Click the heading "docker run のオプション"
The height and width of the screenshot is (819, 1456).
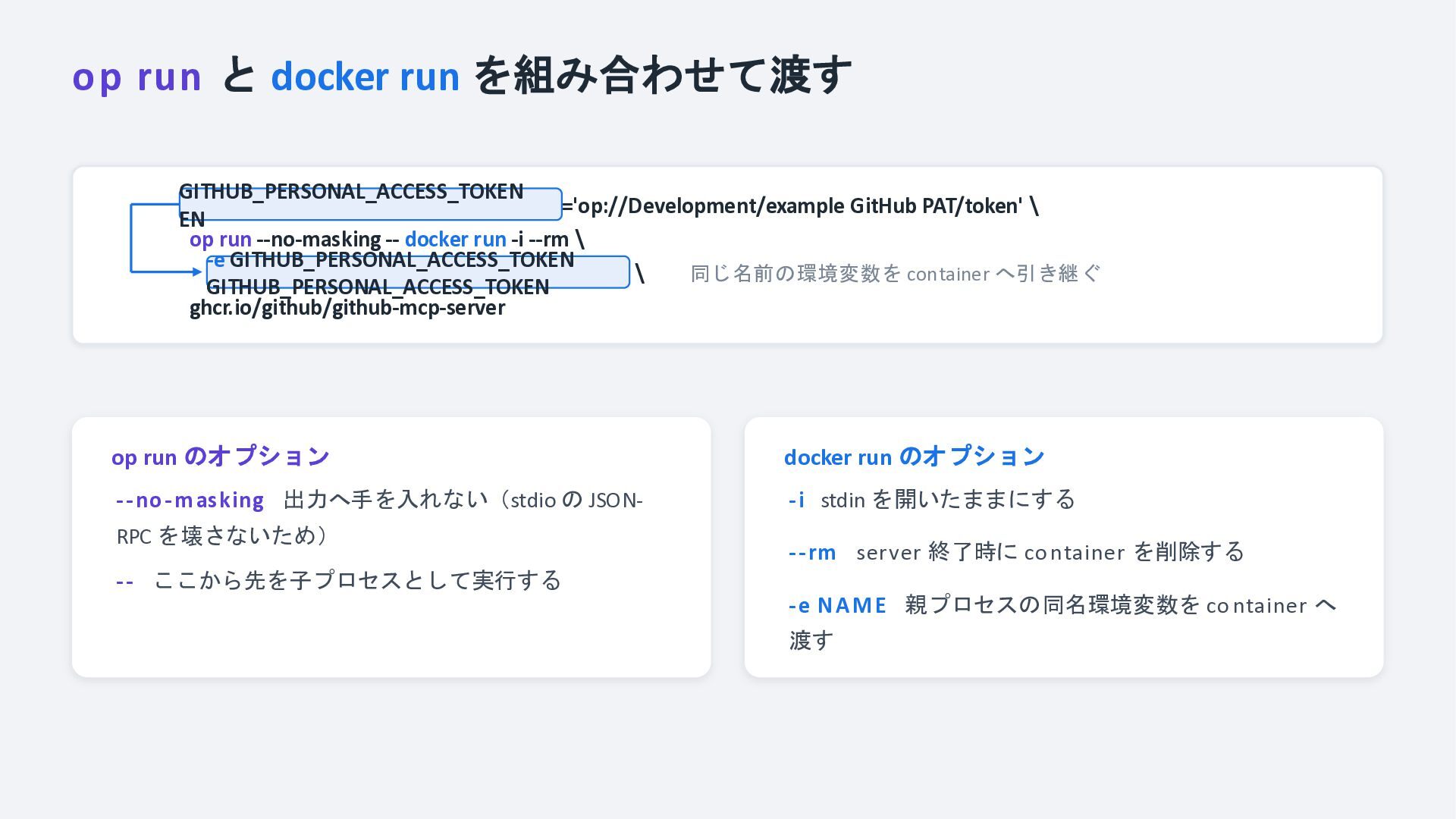915,457
